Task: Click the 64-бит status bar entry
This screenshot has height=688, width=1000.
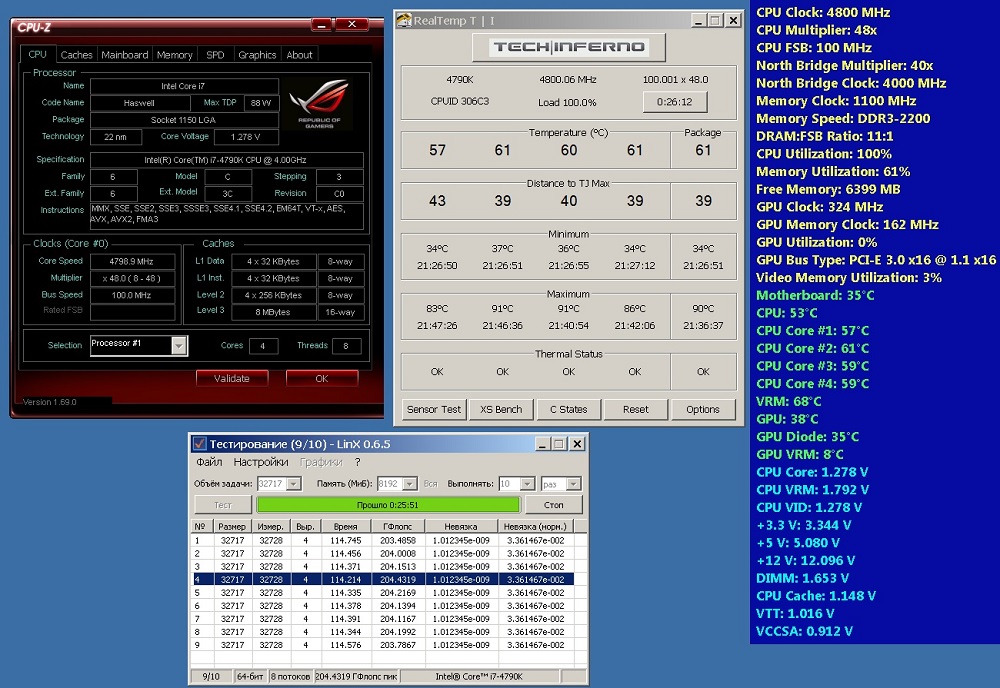Action: point(250,677)
